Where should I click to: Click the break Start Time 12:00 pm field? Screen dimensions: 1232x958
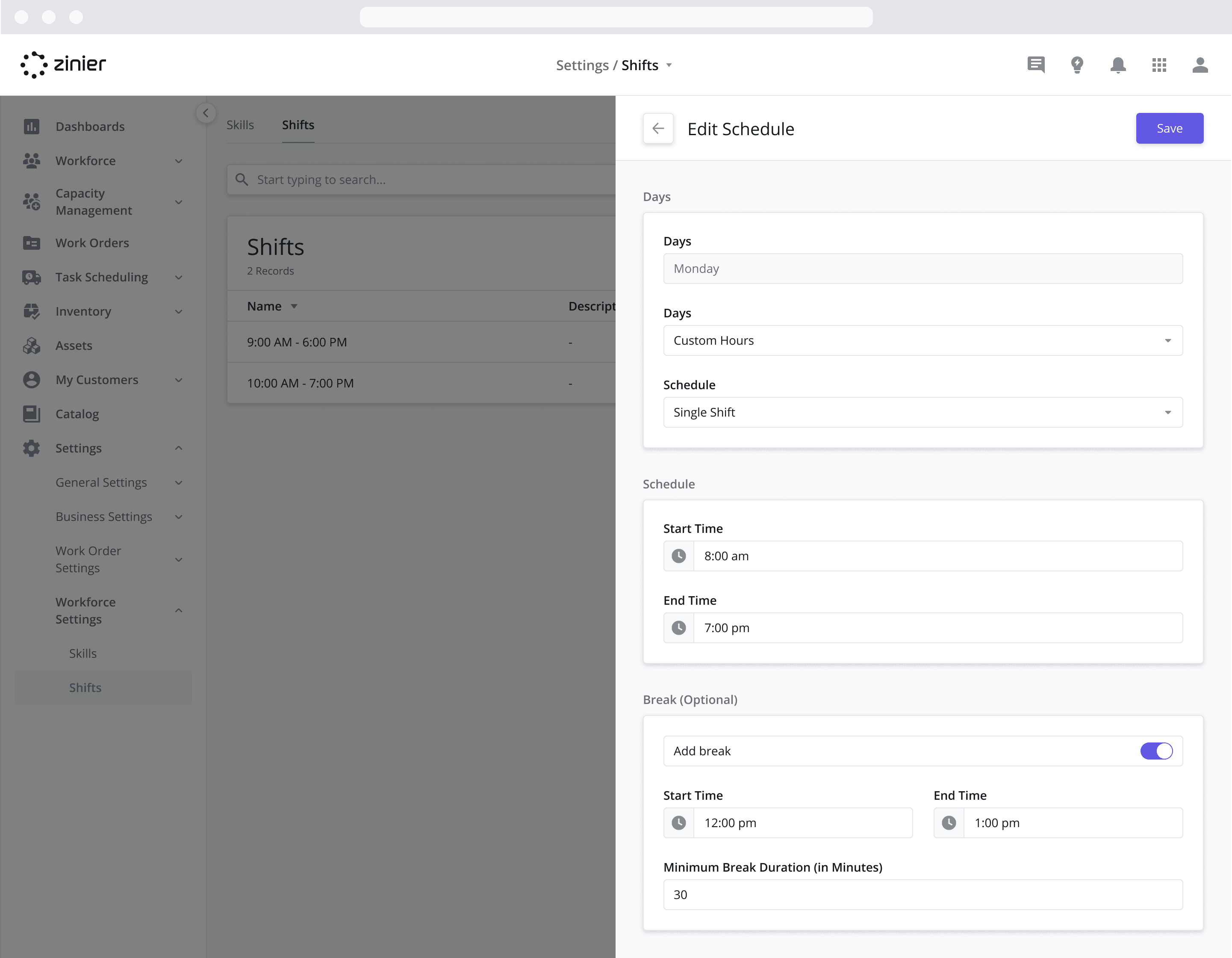pyautogui.click(x=788, y=822)
